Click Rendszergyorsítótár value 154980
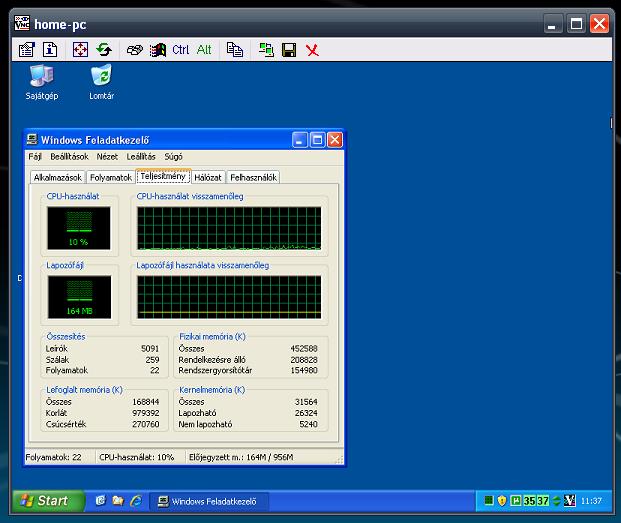Screen dimensions: 621x523 [304, 370]
